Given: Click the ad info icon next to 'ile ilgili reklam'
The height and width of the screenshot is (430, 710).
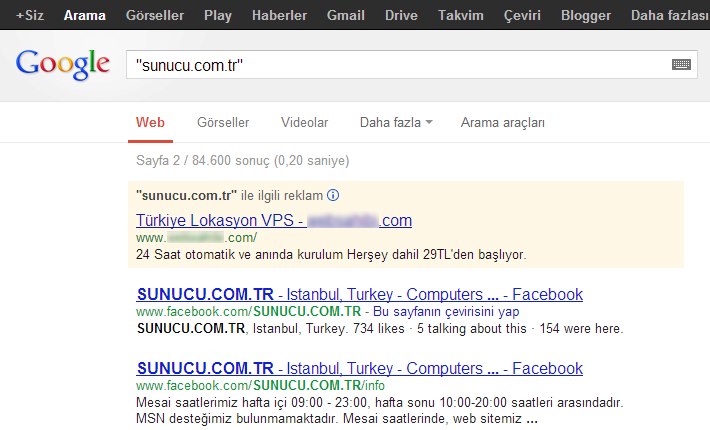Looking at the screenshot, I should (x=333, y=195).
